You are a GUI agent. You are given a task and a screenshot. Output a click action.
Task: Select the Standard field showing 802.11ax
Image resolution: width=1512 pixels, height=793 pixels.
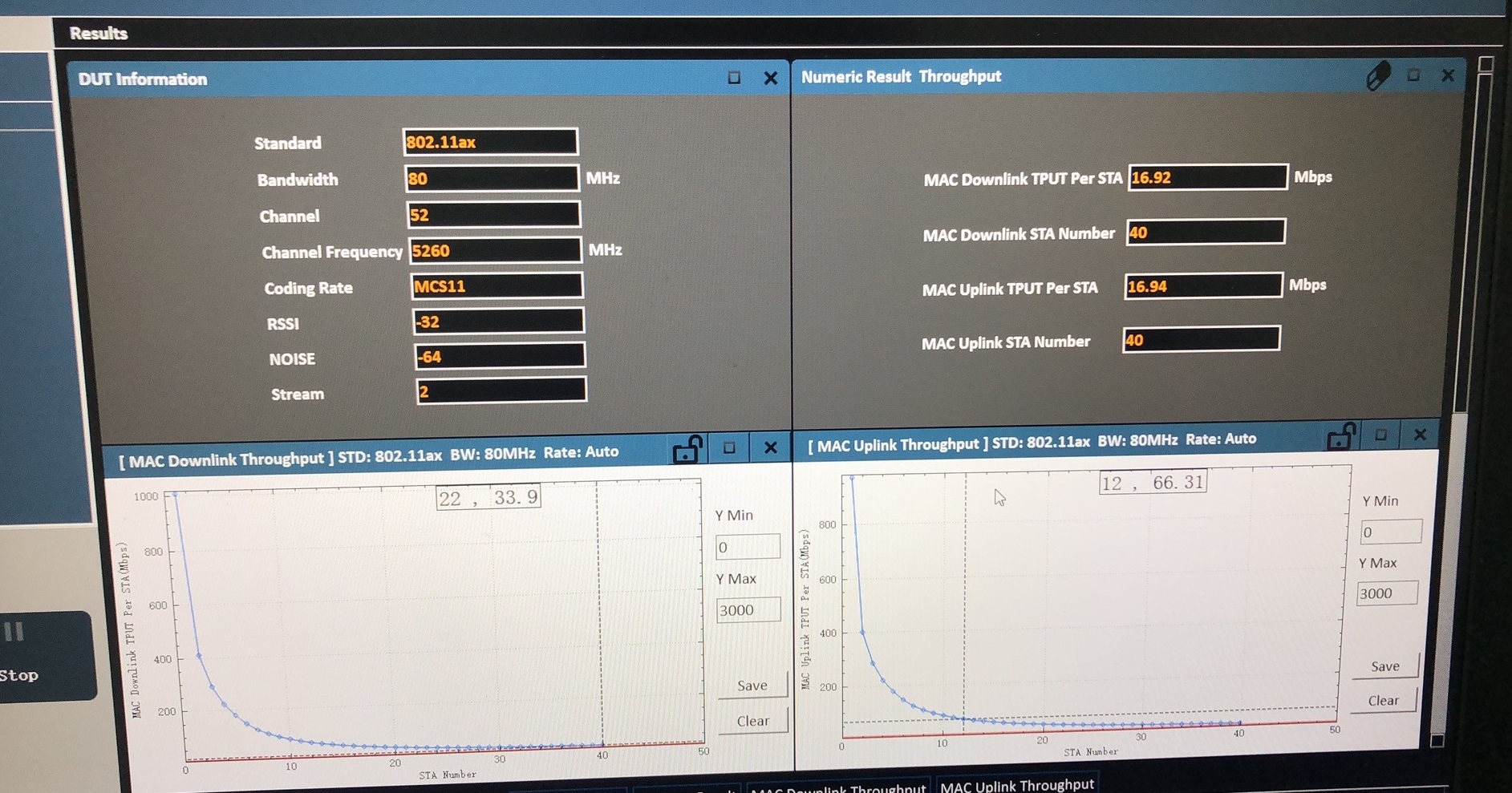[490, 142]
